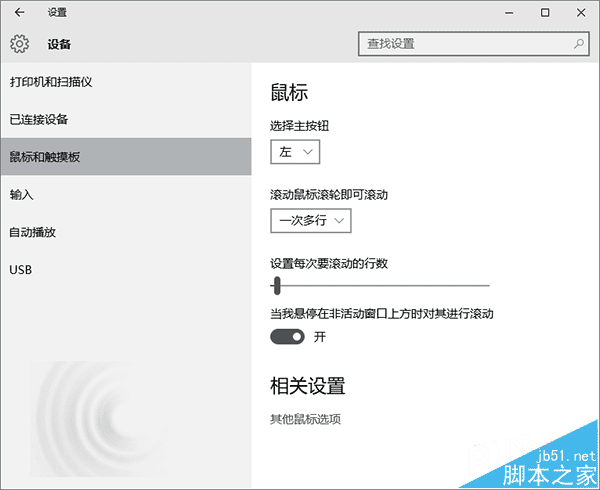Maximize the Settings window
This screenshot has height=490, width=600.
pyautogui.click(x=545, y=13)
